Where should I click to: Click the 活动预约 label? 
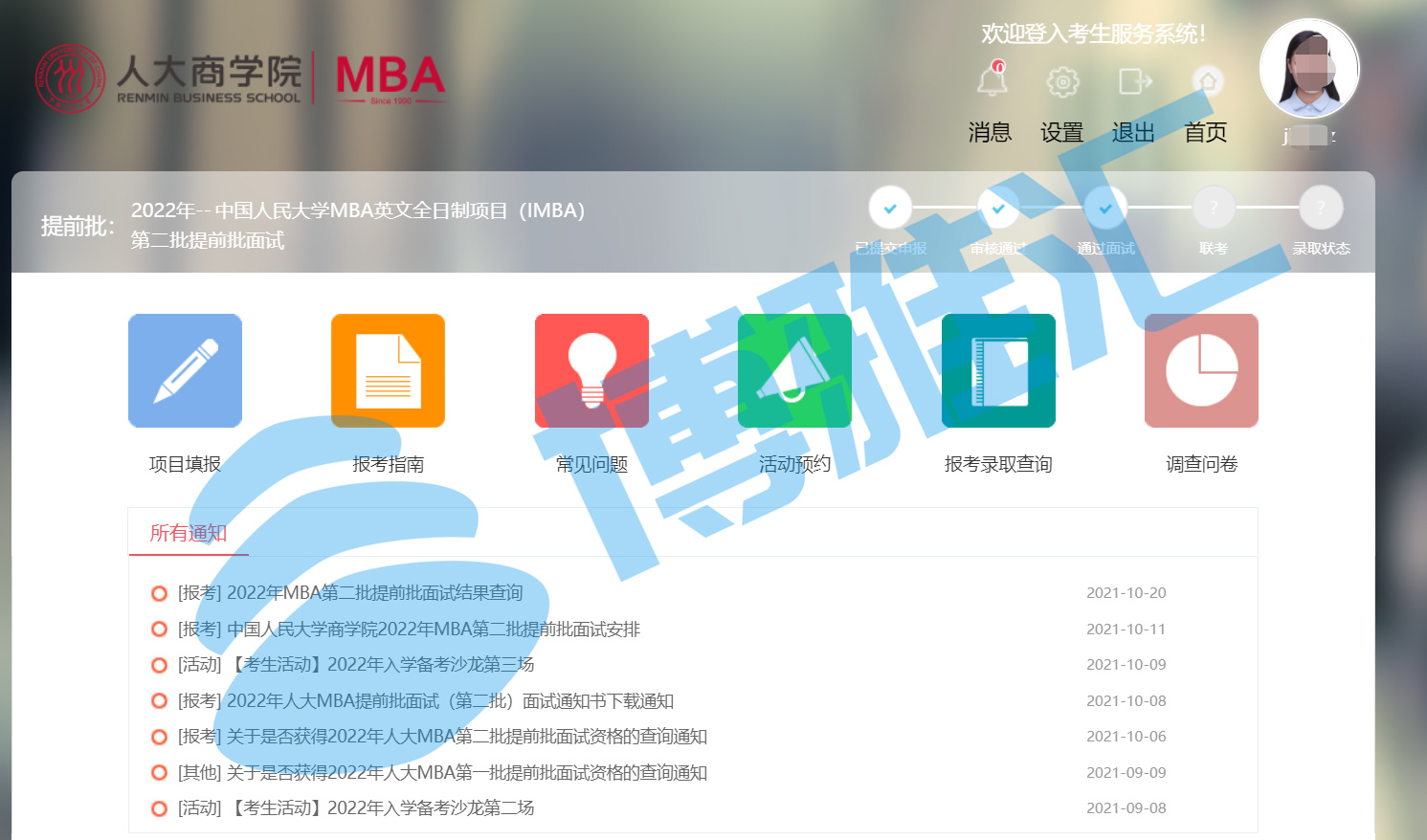[x=794, y=464]
